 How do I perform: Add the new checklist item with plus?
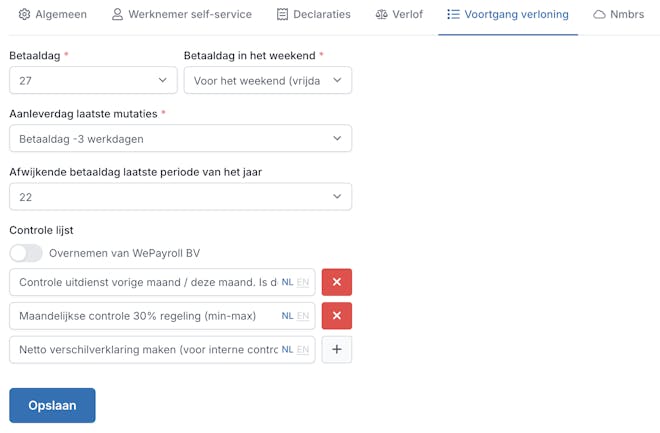[x=336, y=350]
